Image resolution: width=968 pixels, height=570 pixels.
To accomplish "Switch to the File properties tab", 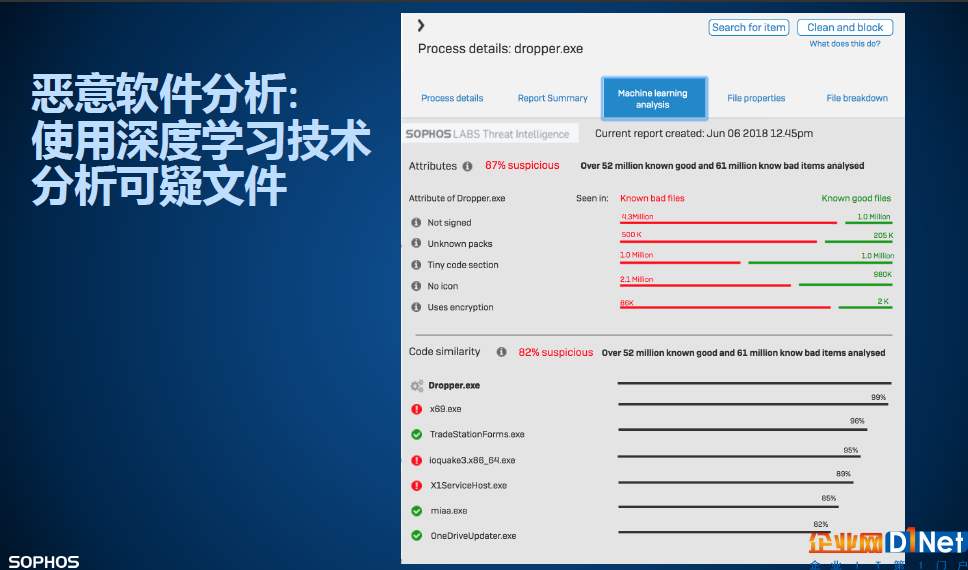I will pos(756,98).
